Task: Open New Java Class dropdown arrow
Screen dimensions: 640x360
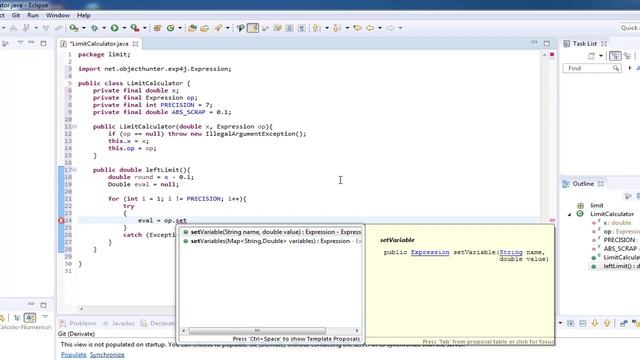Action: tap(180, 28)
